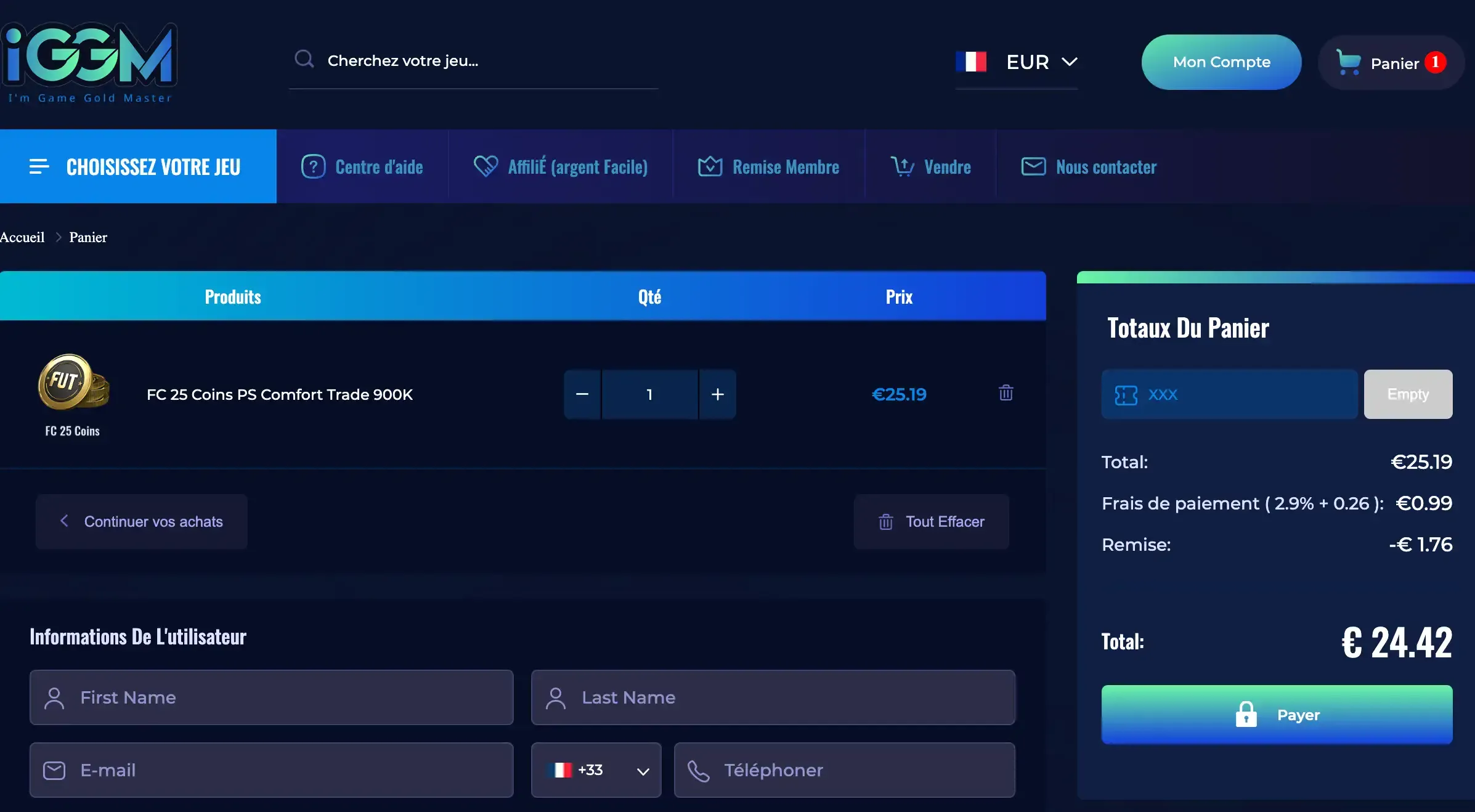Open the CHOISISSEZ VOTRE JEU menu

[x=138, y=166]
